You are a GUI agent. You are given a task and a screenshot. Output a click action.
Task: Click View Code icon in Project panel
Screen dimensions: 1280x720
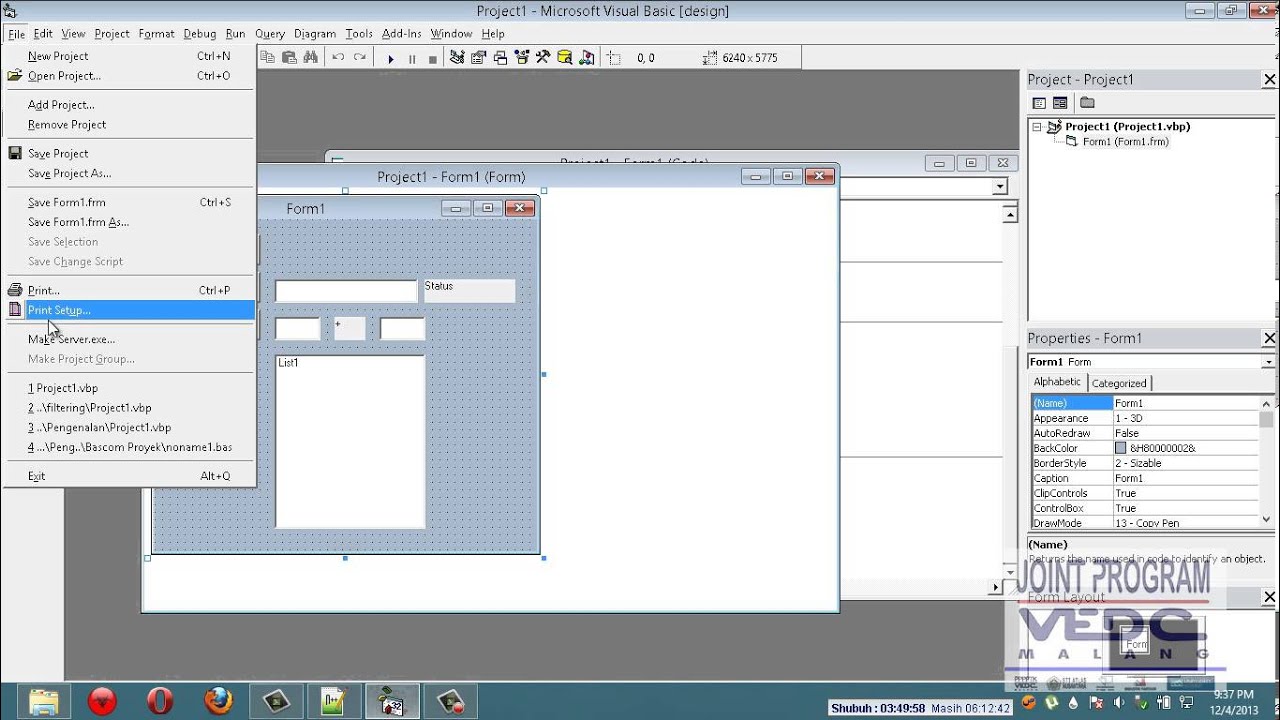pos(1039,103)
